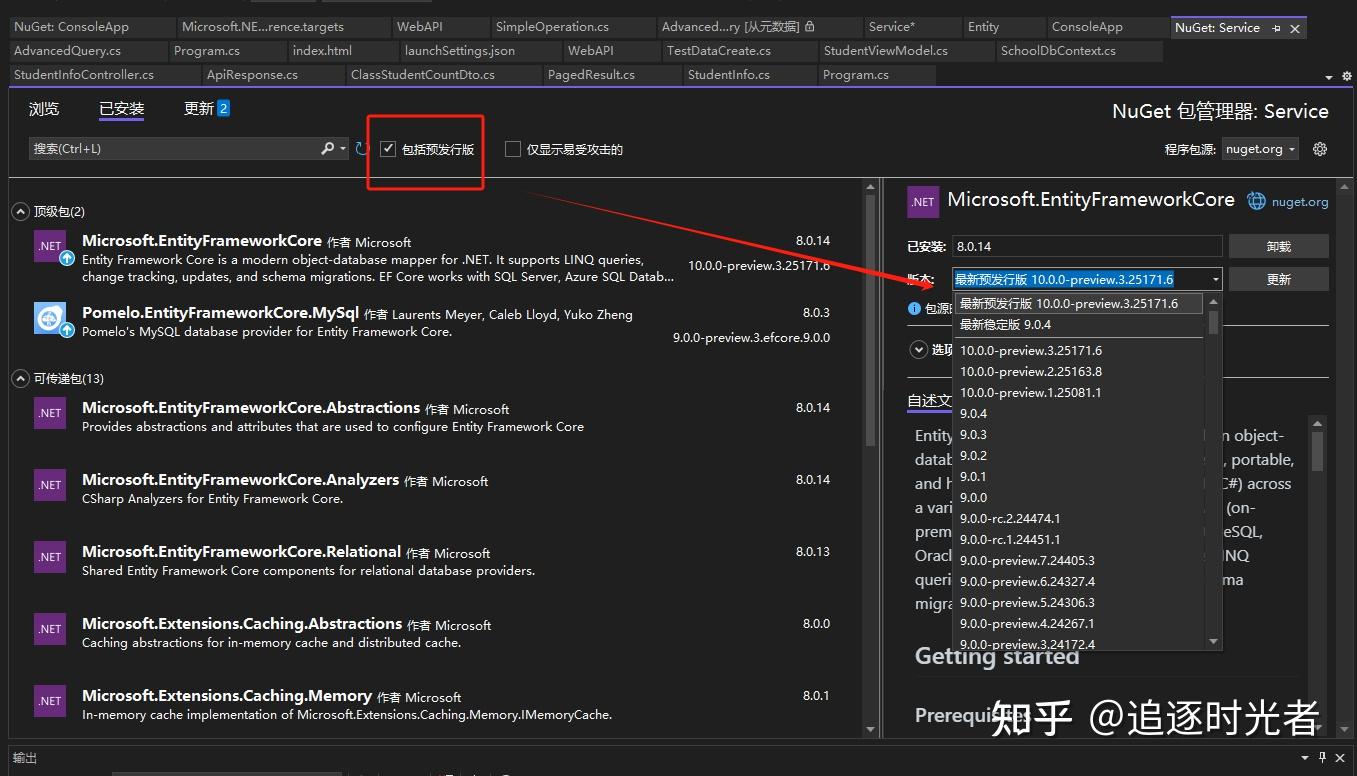Viewport: 1357px width, 776px height.
Task: Select the Microsoft.EntityFrameworkCore .NET package icon
Action: (51, 245)
